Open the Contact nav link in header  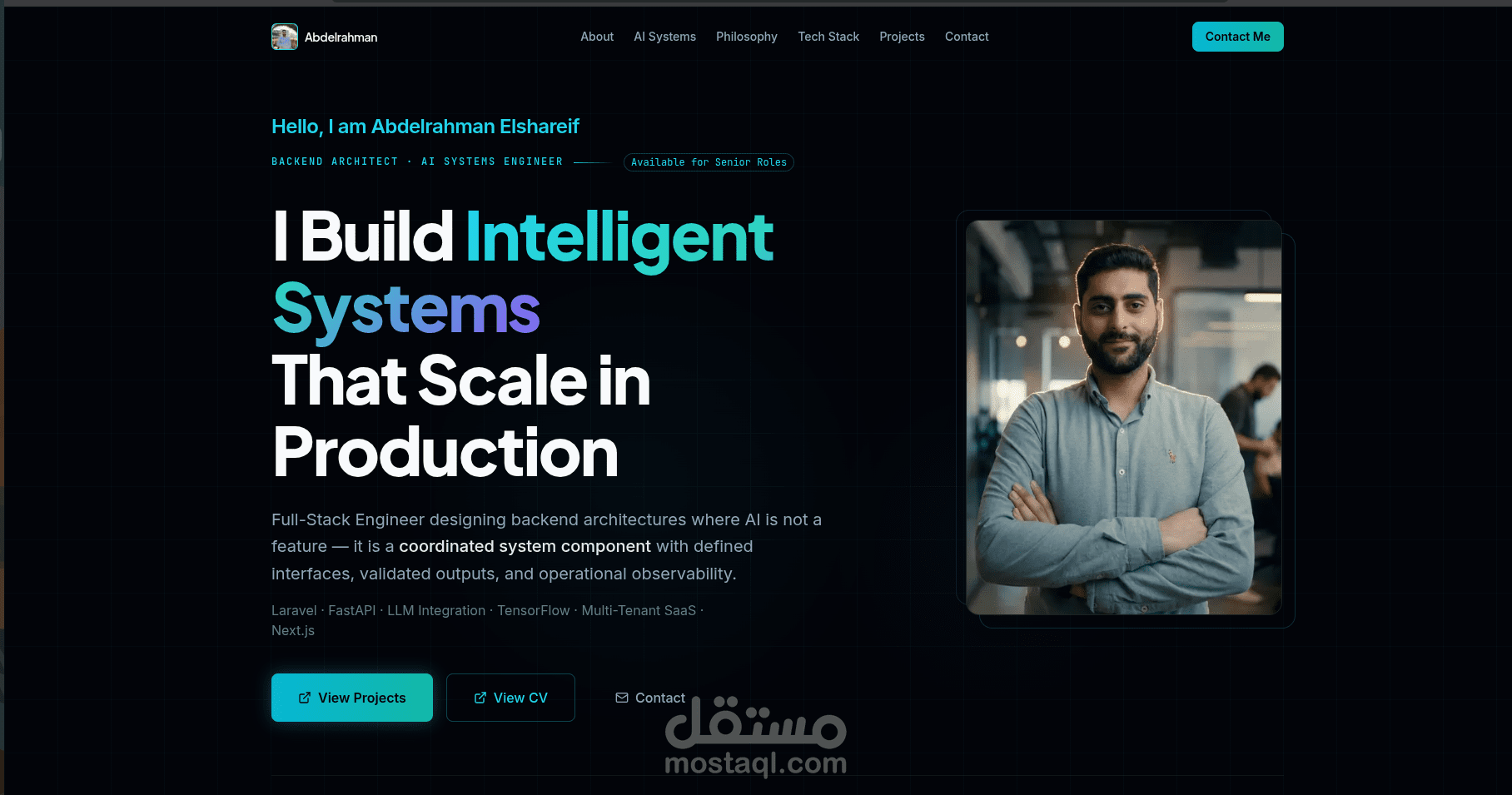[967, 37]
